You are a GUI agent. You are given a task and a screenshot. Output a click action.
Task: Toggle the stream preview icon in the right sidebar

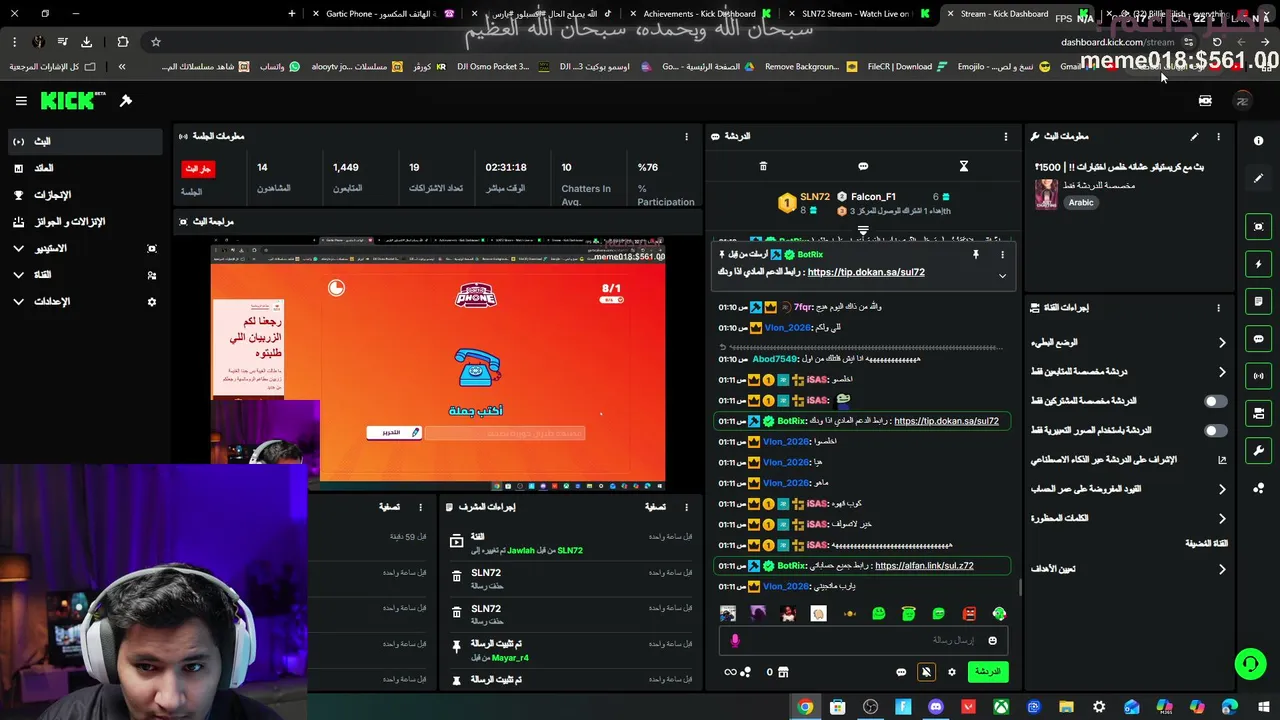pos(1259,227)
